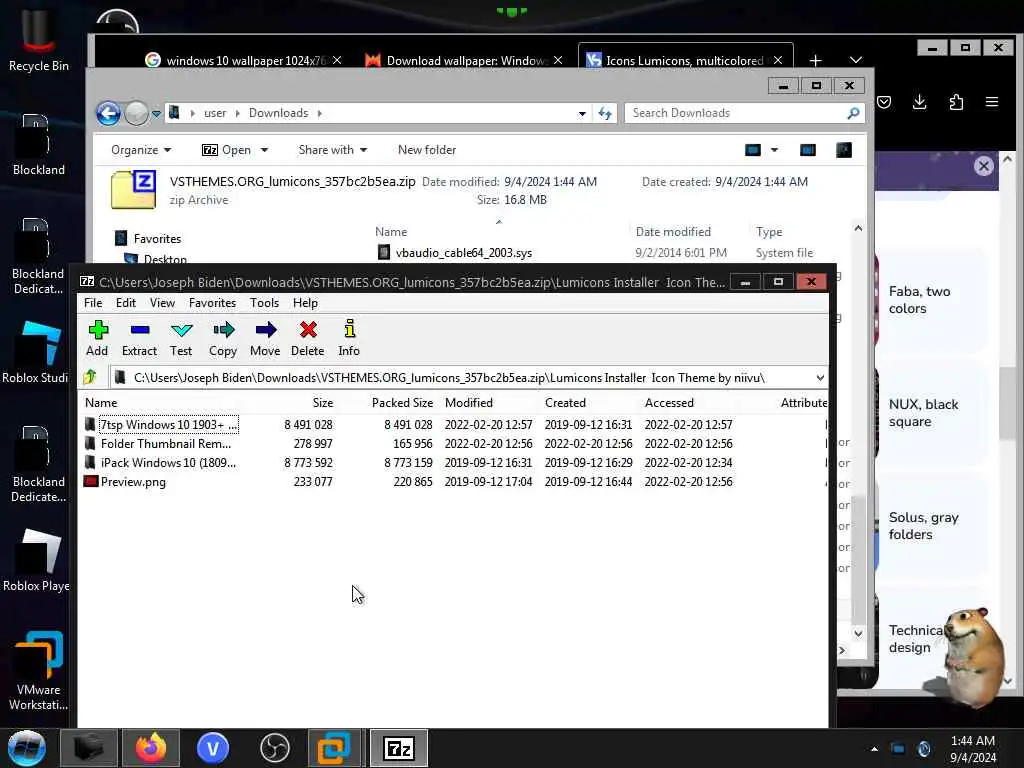The width and height of the screenshot is (1024, 768).
Task: Click the Move toolbar icon
Action: coord(265,338)
